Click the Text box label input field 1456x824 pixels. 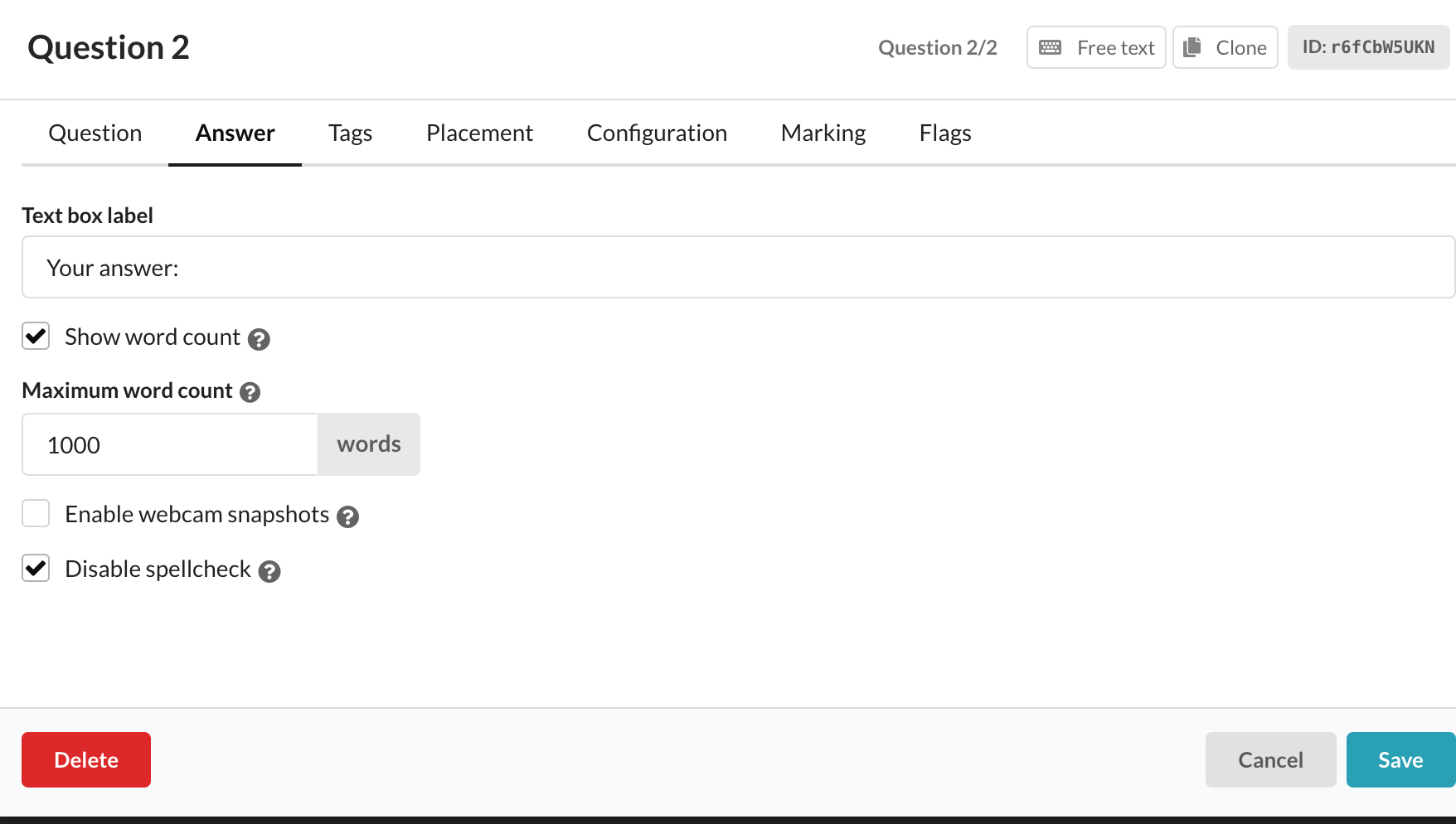click(x=738, y=267)
